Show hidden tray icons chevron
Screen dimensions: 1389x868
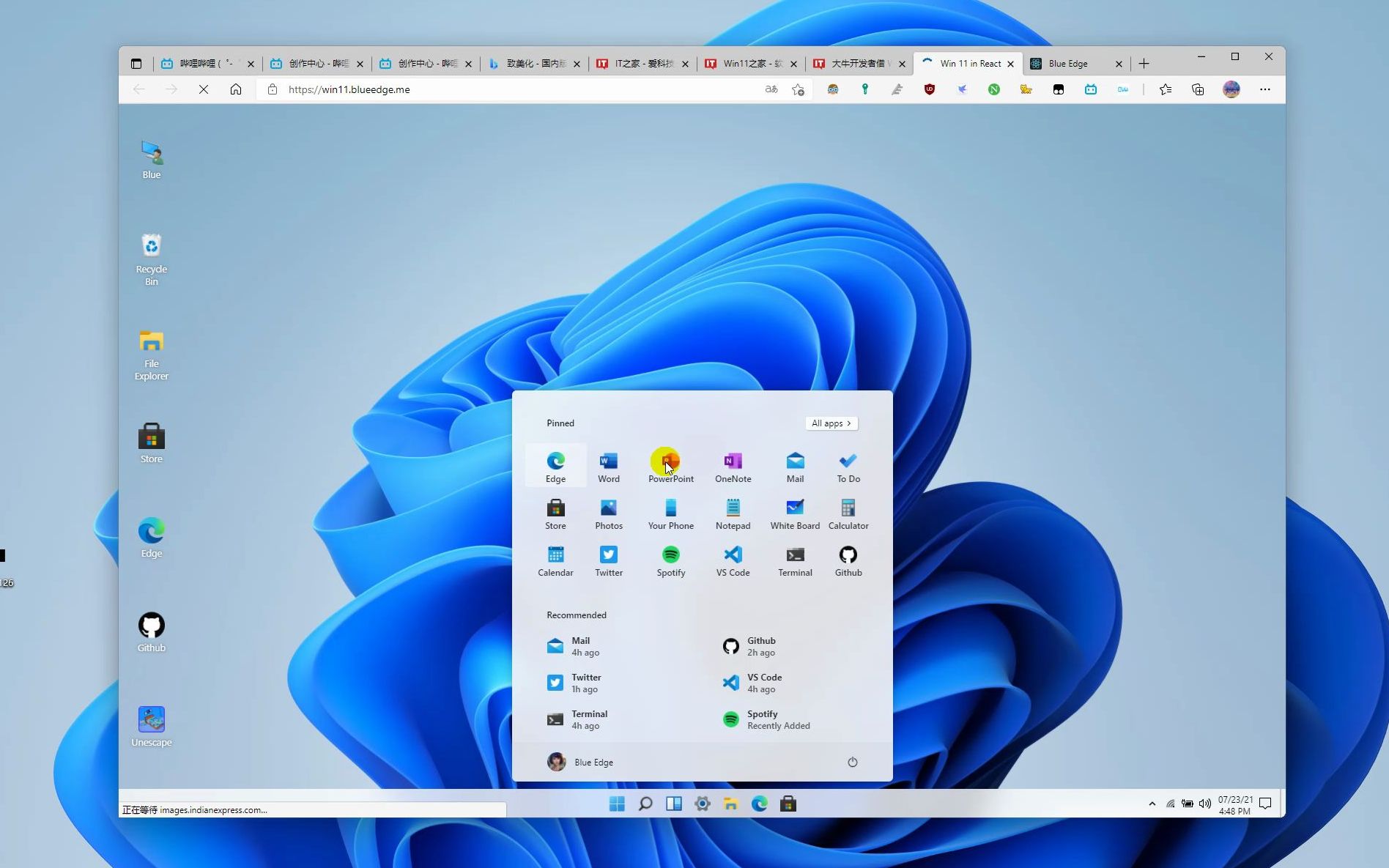(x=1152, y=804)
